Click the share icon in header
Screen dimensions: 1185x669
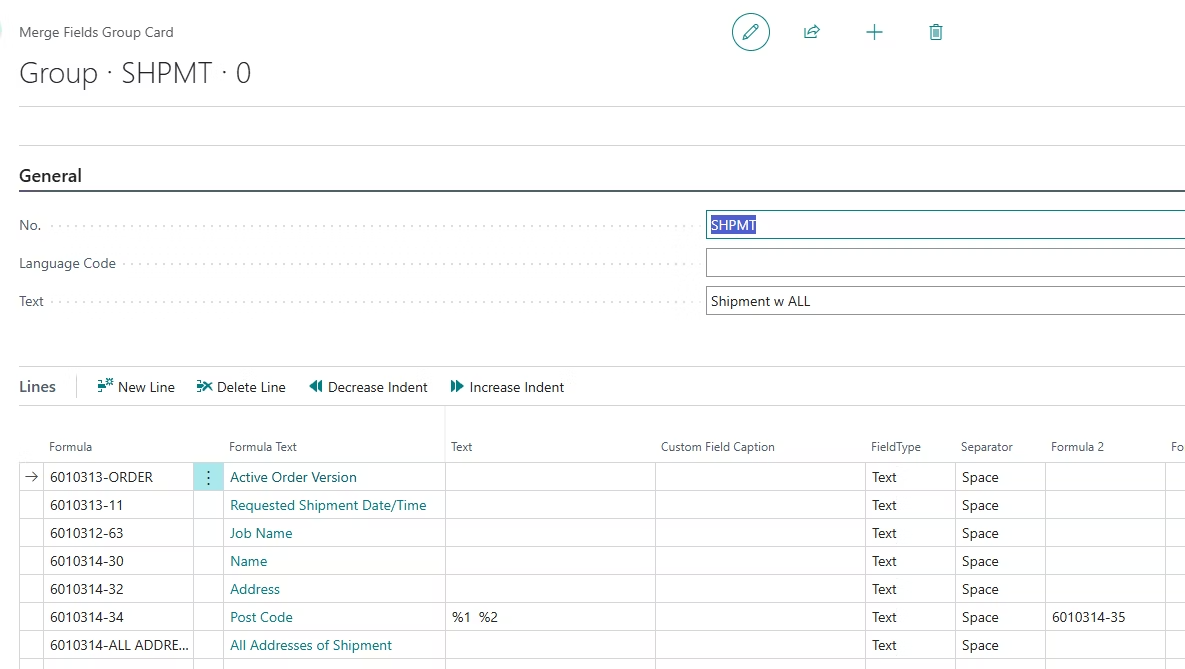[x=812, y=32]
